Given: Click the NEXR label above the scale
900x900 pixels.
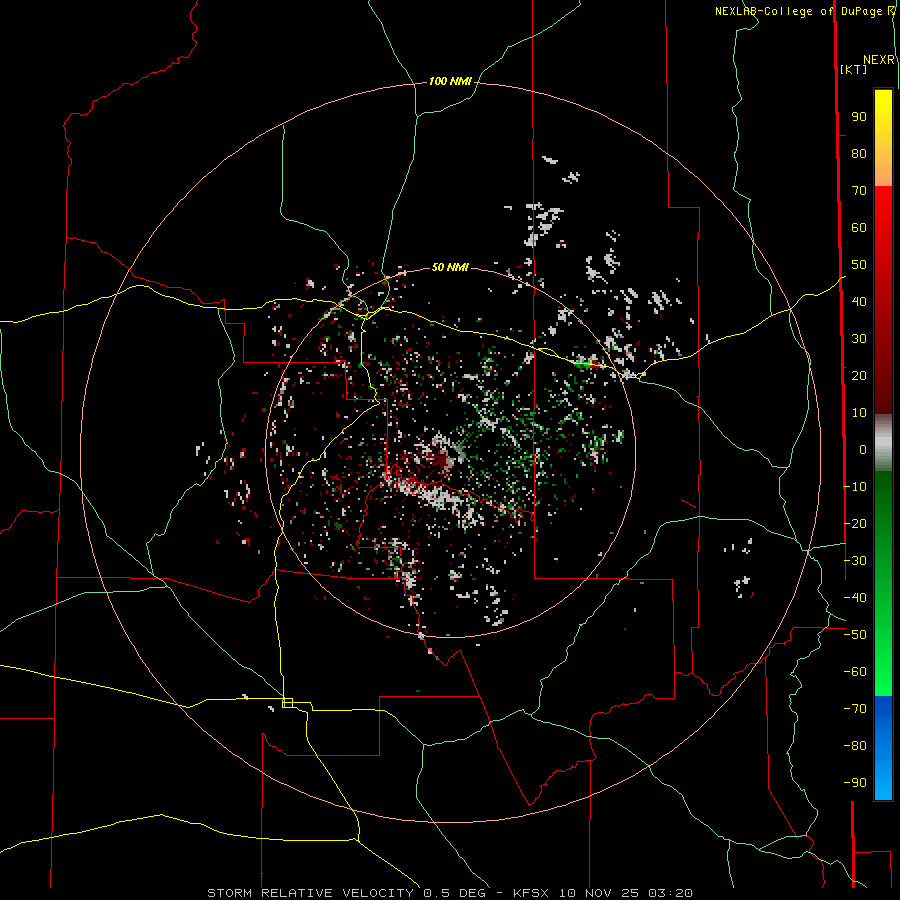Looking at the screenshot, I should [x=879, y=60].
